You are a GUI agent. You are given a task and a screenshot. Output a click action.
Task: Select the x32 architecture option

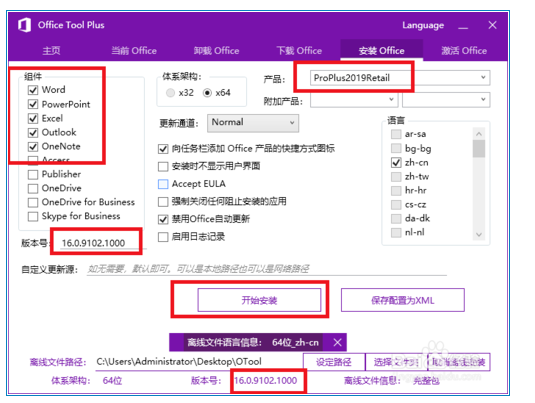[x=170, y=93]
